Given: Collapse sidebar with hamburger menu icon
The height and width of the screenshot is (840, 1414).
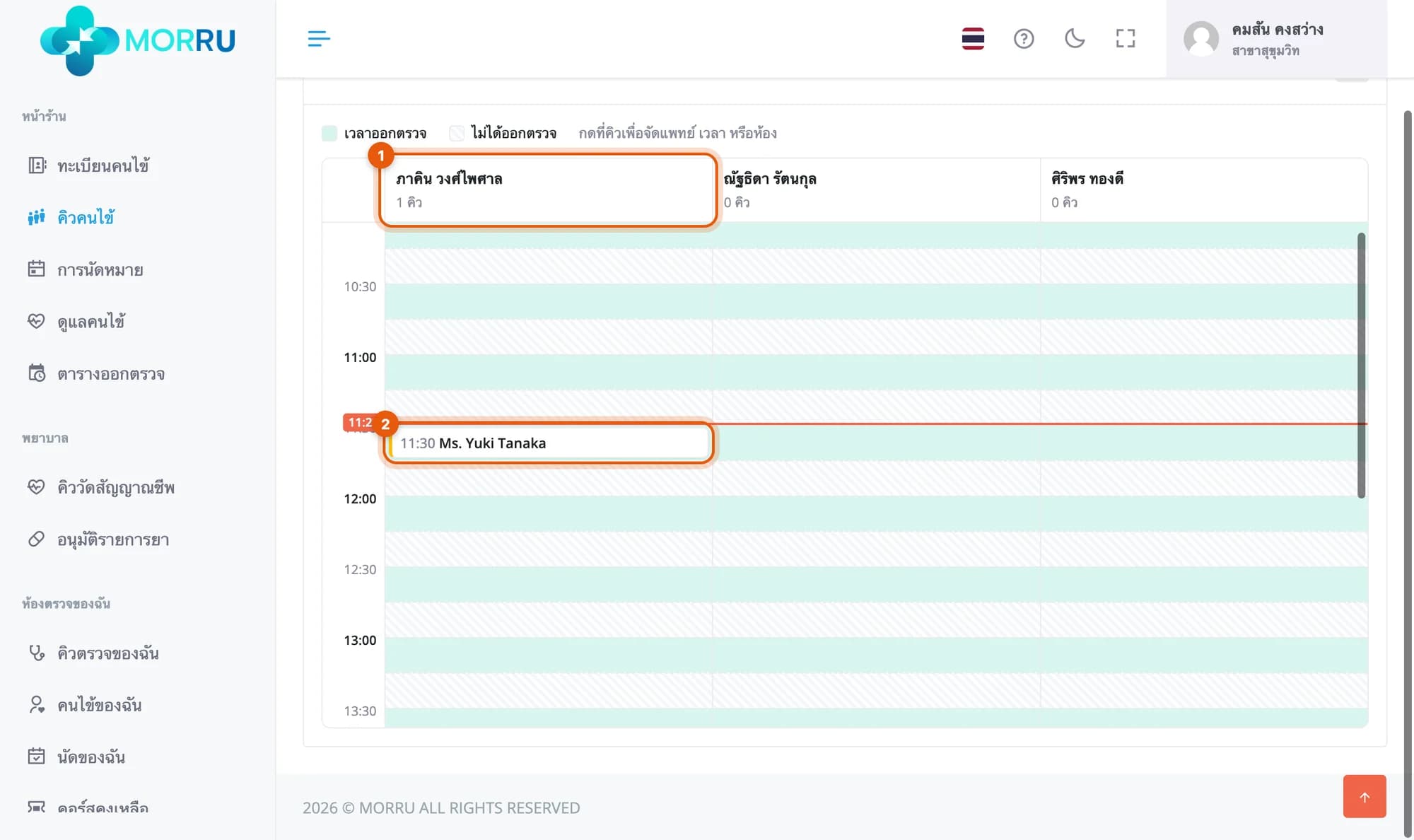Looking at the screenshot, I should pos(319,39).
